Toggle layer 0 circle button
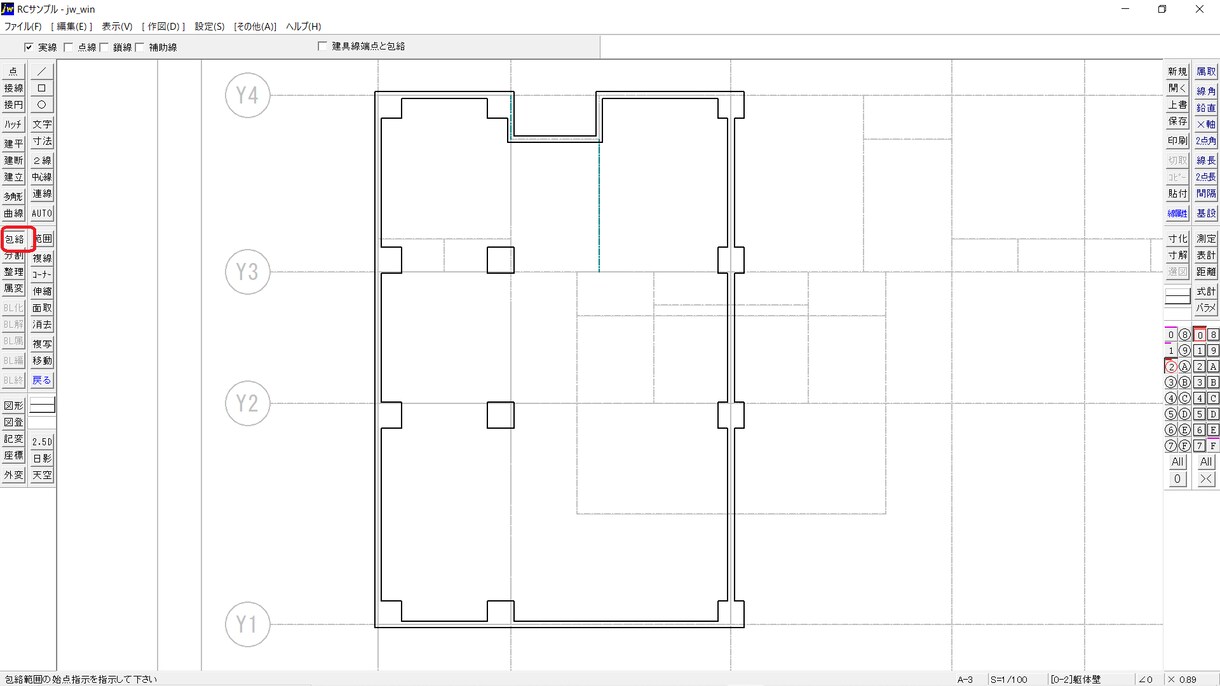The height and width of the screenshot is (686, 1220). click(x=1171, y=336)
